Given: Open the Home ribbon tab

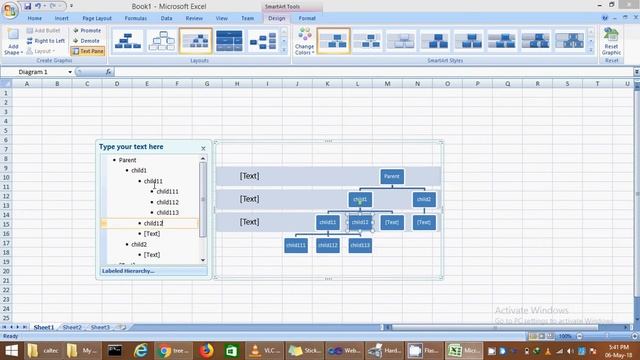Looking at the screenshot, I should tap(35, 18).
